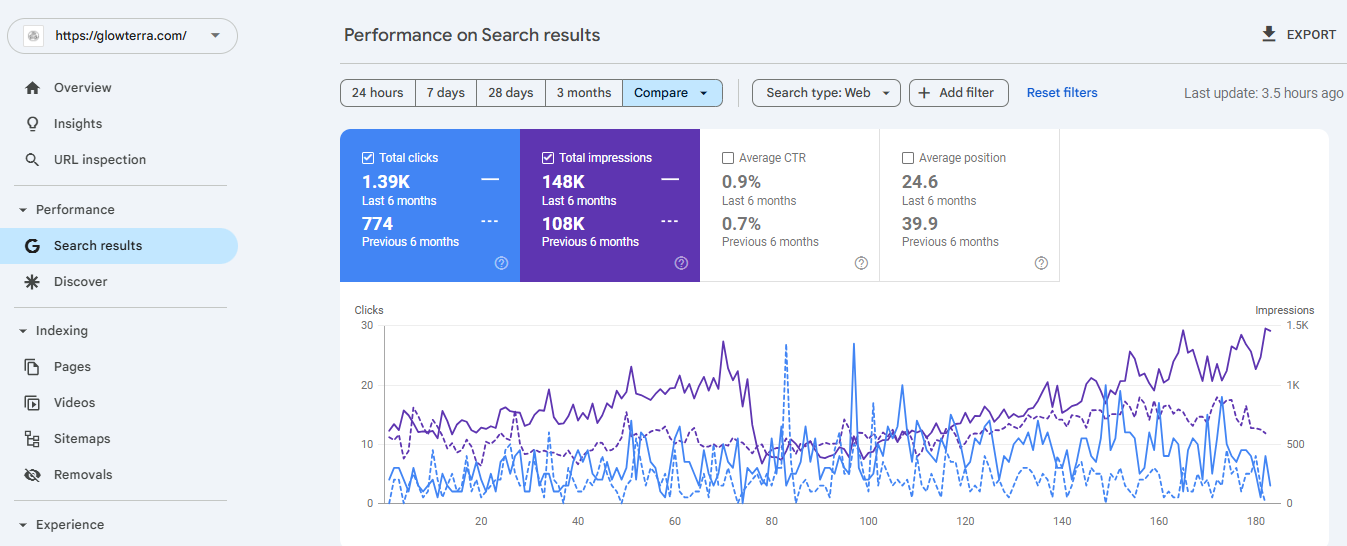Click the URL inspection magnifier icon
This screenshot has height=546, width=1347.
pos(33,160)
